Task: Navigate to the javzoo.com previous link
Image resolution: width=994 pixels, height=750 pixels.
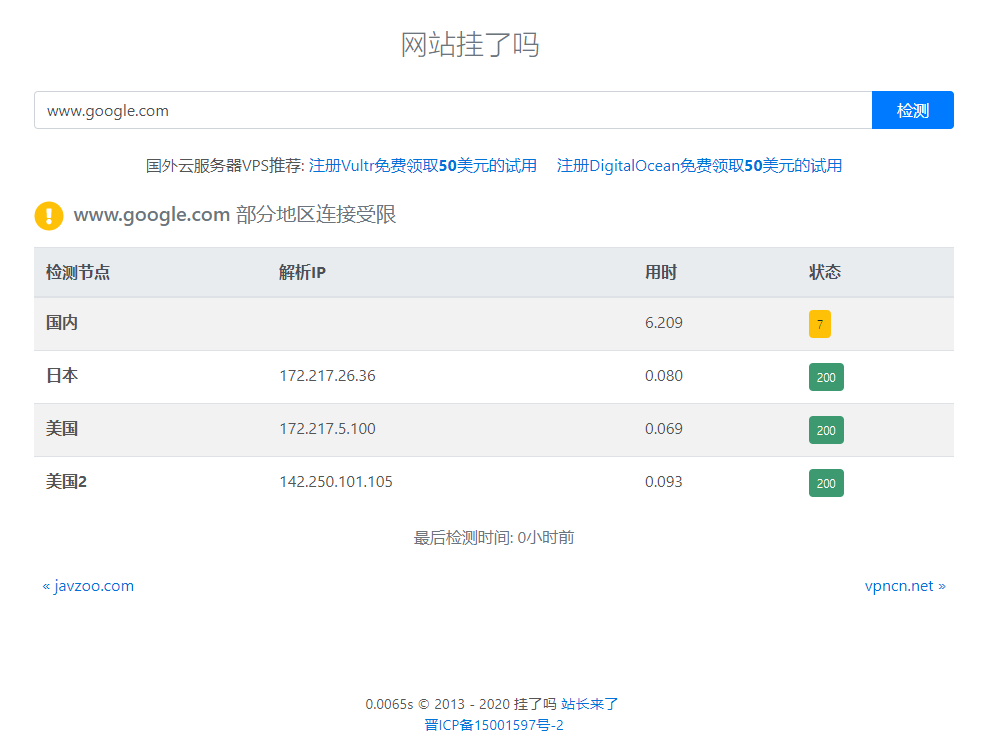Action: [x=89, y=586]
